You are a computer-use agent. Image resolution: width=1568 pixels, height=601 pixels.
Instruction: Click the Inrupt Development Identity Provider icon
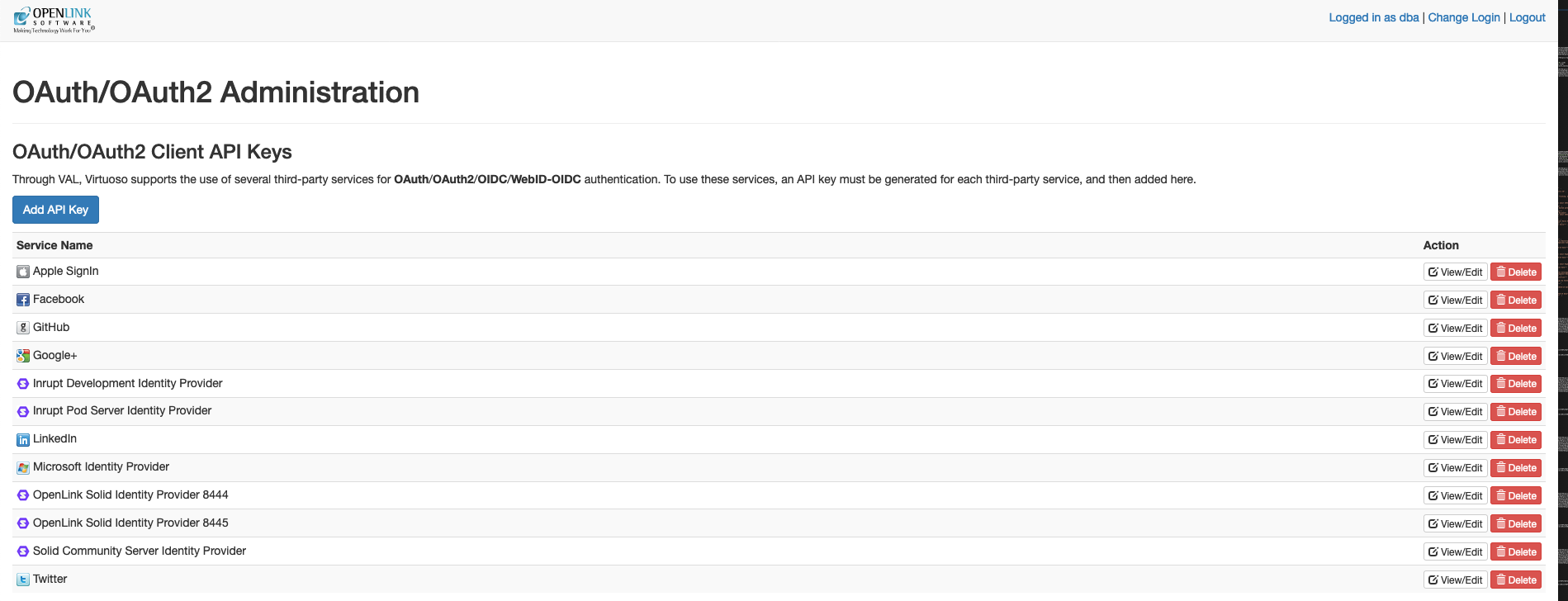pyautogui.click(x=23, y=384)
